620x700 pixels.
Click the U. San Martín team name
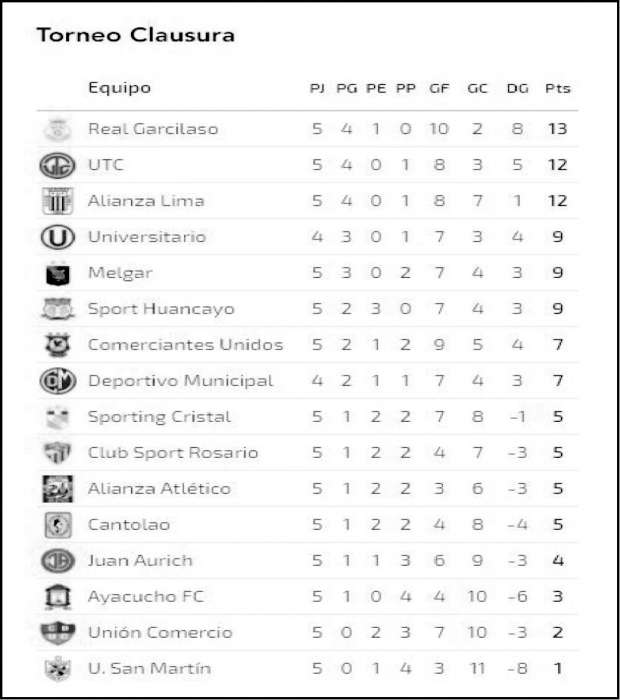point(149,669)
